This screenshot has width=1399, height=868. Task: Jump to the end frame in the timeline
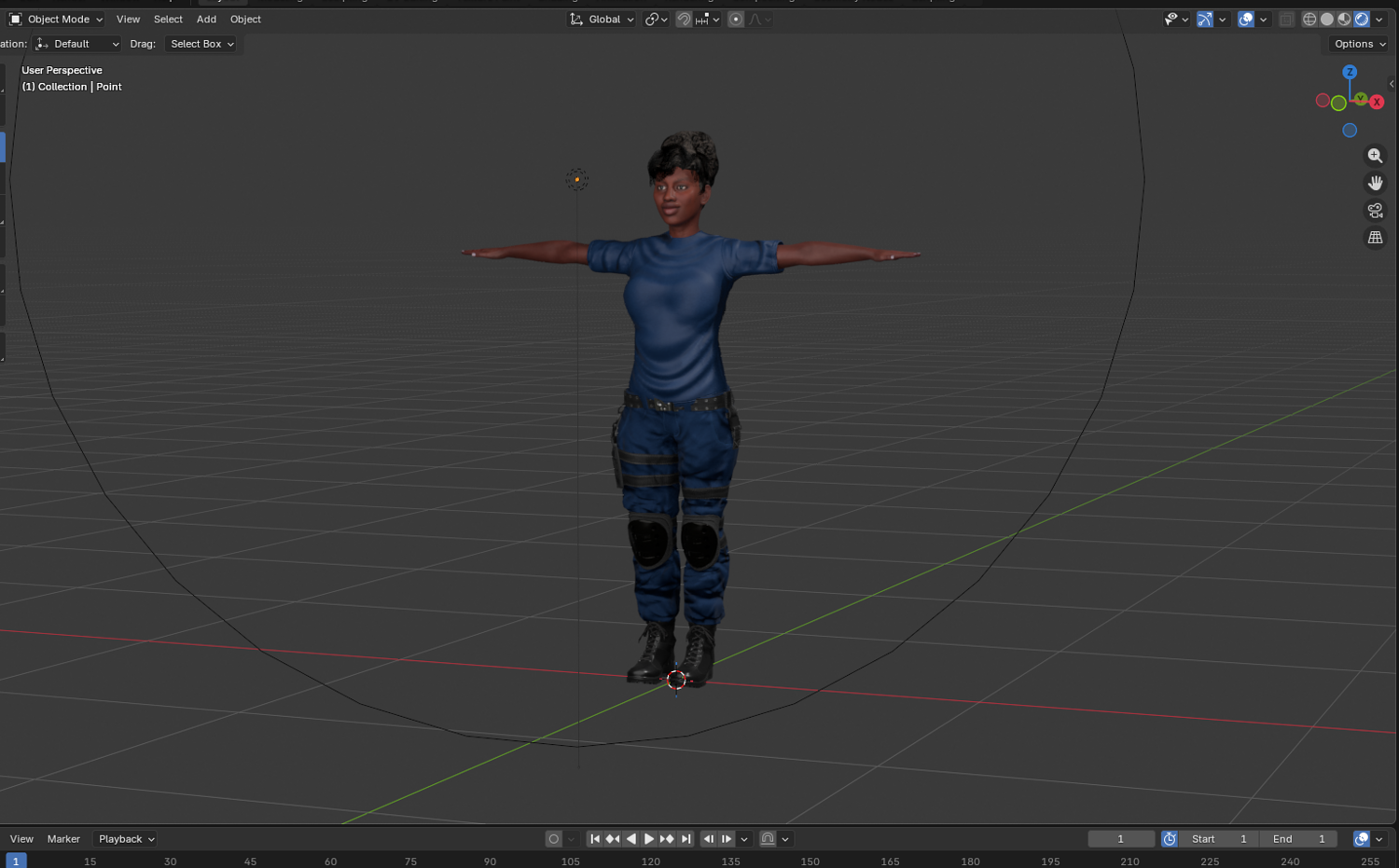coord(686,839)
